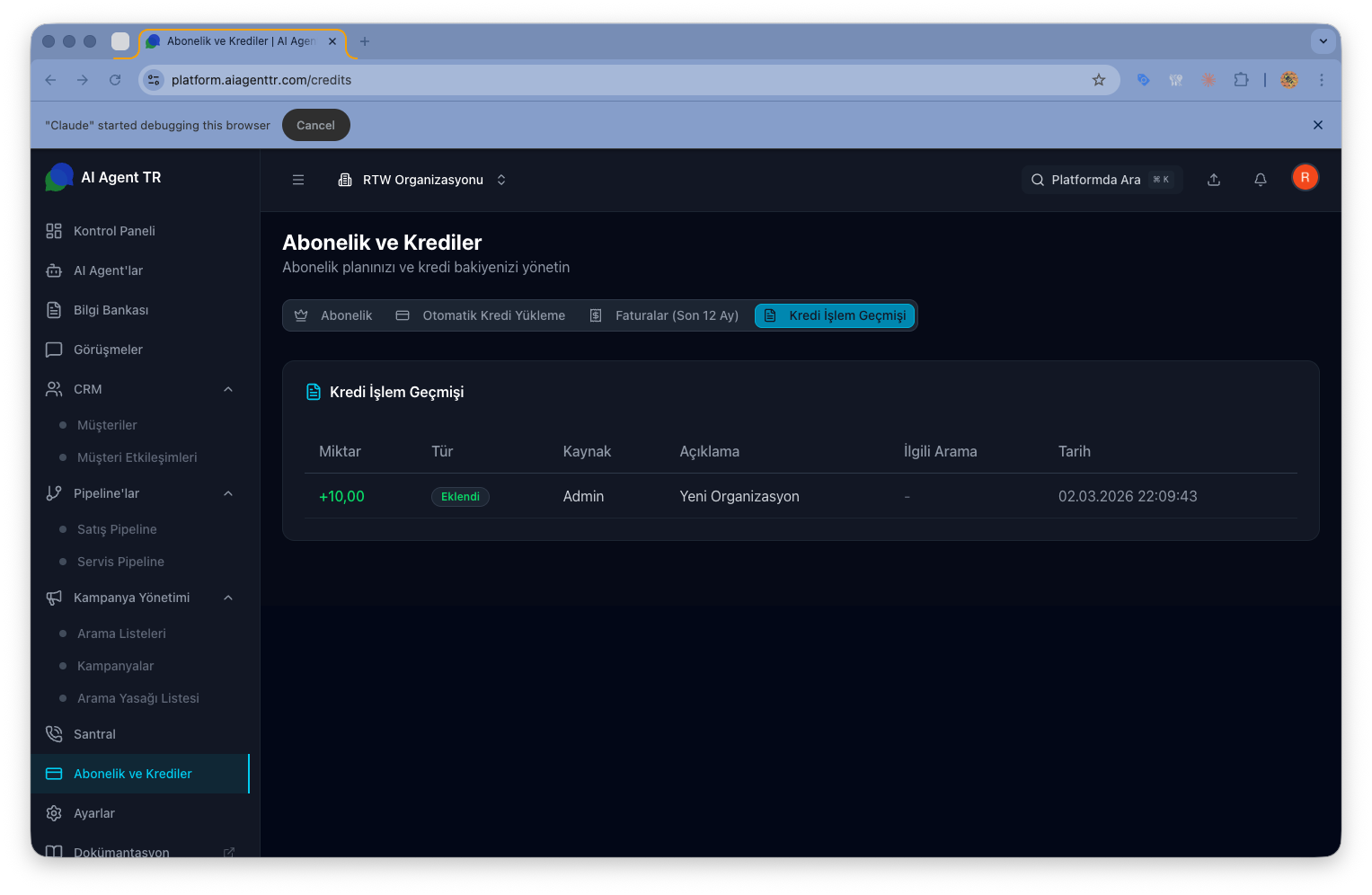The width and height of the screenshot is (1372, 895).
Task: Collapse the Kampanya Yönetimi chevron
Action: click(228, 598)
